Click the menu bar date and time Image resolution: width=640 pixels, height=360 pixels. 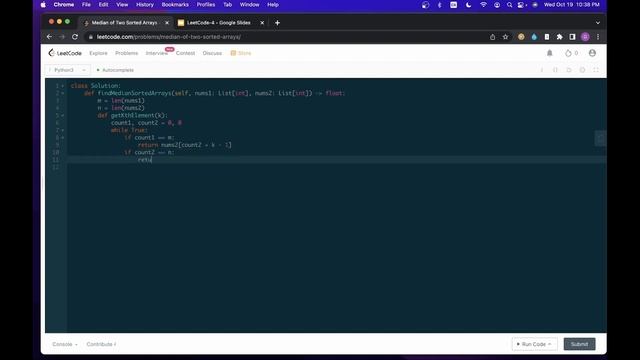(x=571, y=5)
